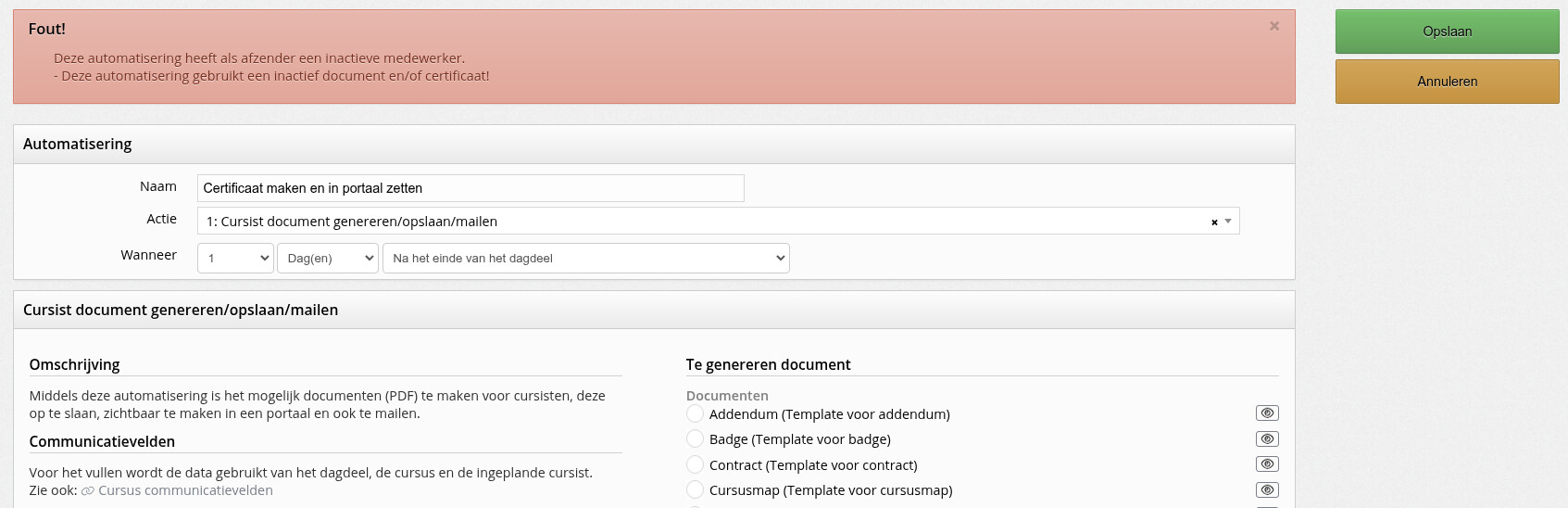Expand the Actie dropdown arrow
Image resolution: width=1568 pixels, height=508 pixels.
[1228, 221]
